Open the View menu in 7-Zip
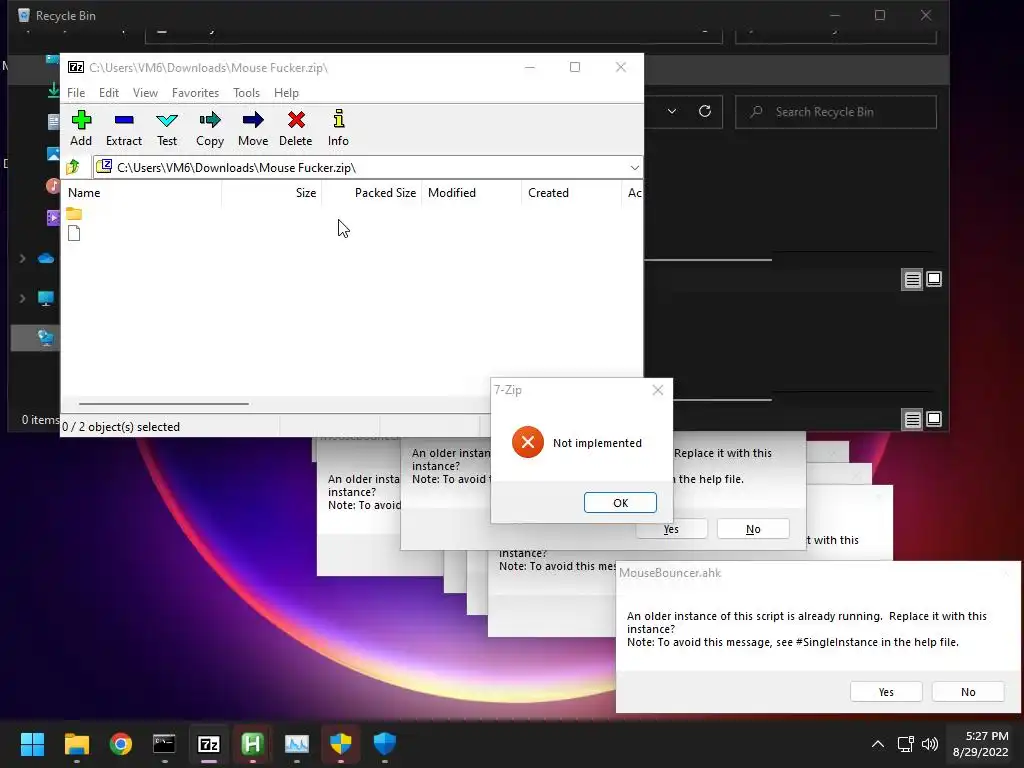 (x=145, y=93)
